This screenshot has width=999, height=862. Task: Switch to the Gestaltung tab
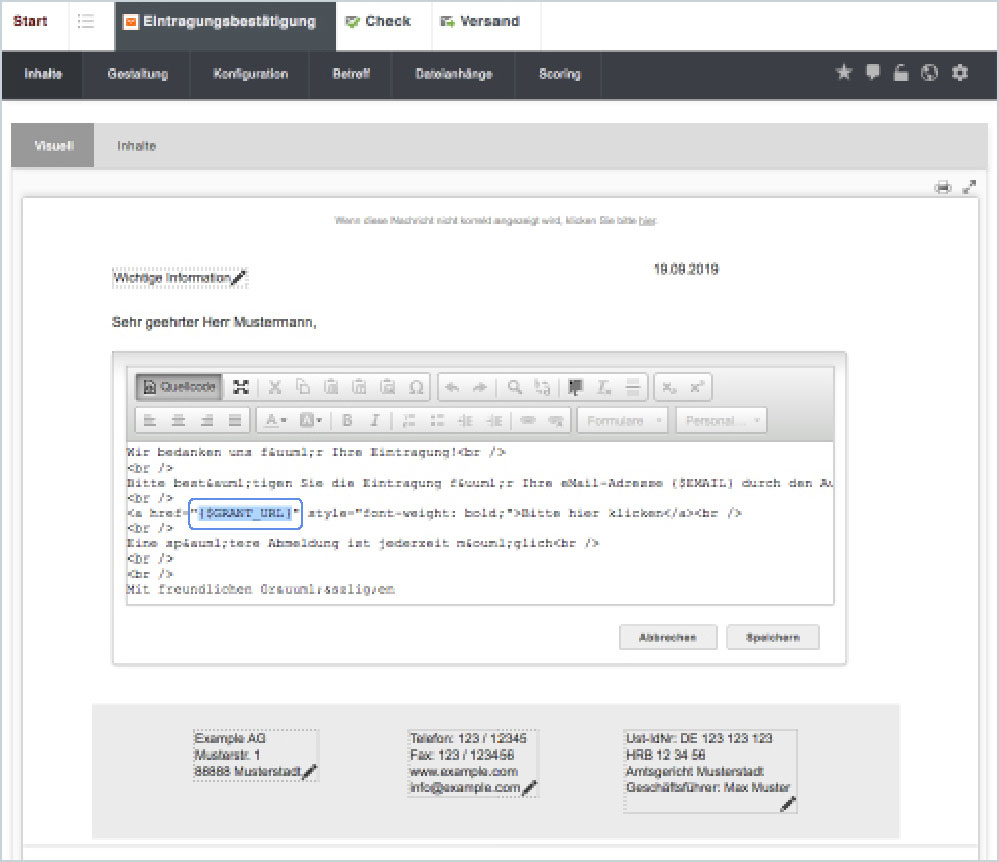click(x=138, y=74)
